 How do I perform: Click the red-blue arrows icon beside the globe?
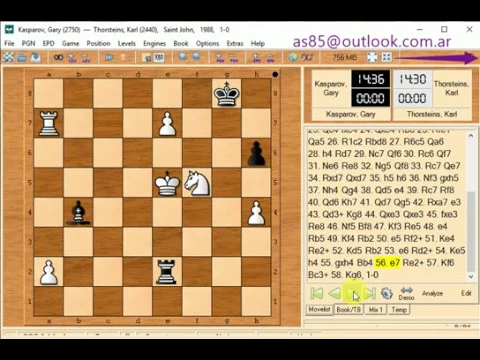click(x=307, y=58)
